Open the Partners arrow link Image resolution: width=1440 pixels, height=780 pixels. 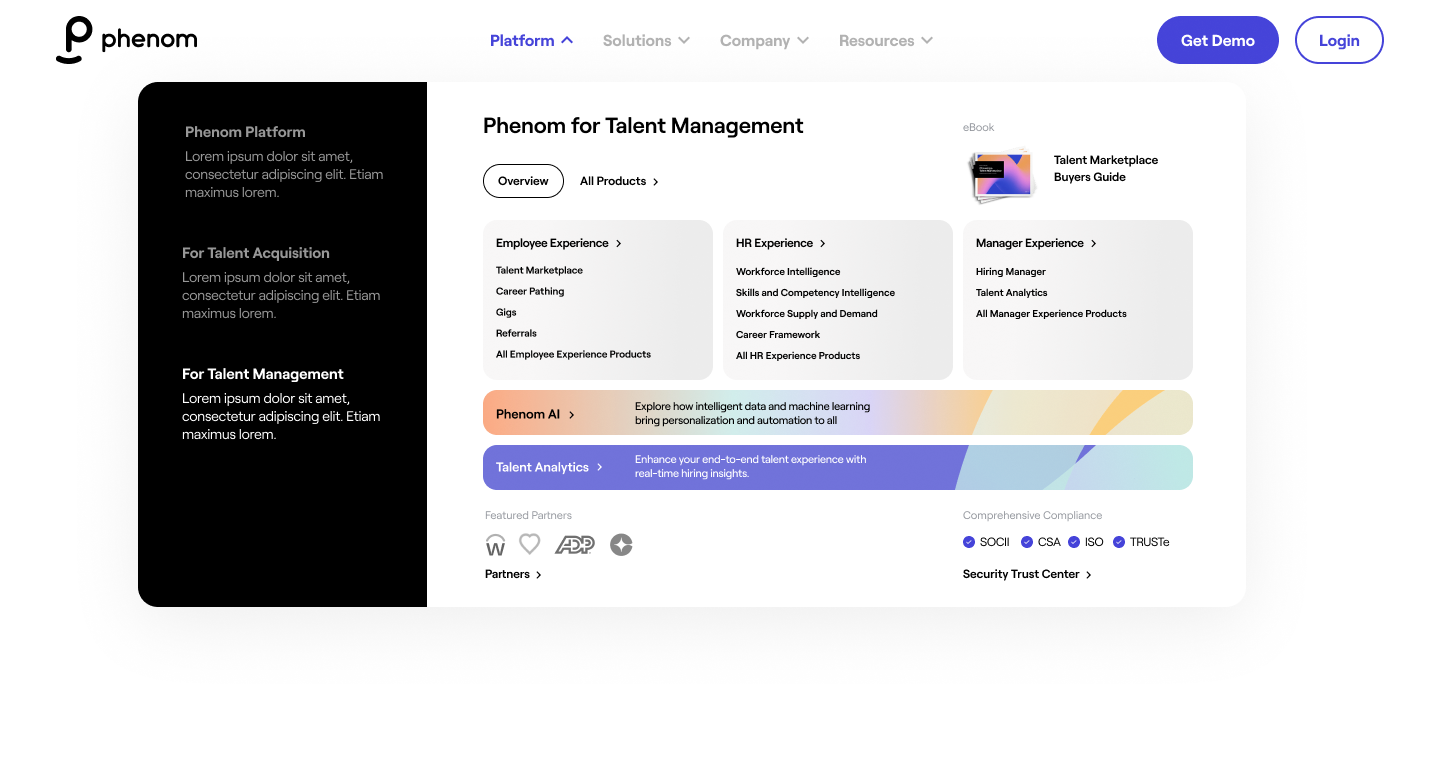[x=513, y=574]
